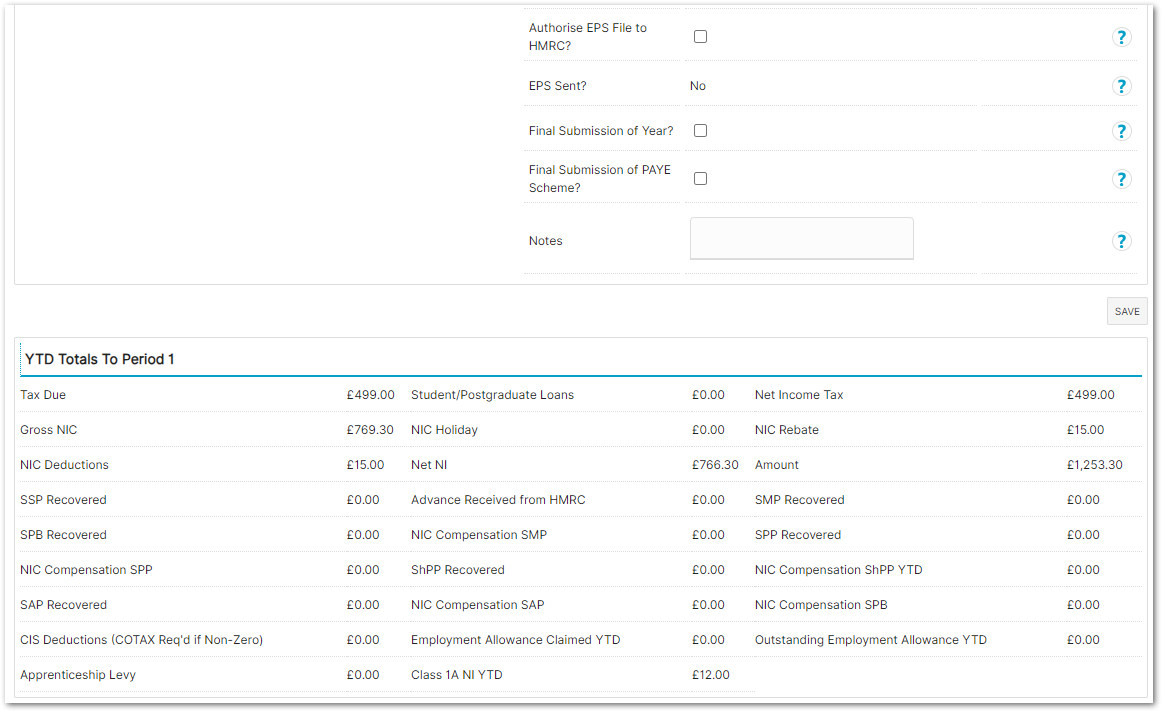This screenshot has width=1162, height=712.
Task: Click the help icon next to Notes
Action: click(1121, 241)
